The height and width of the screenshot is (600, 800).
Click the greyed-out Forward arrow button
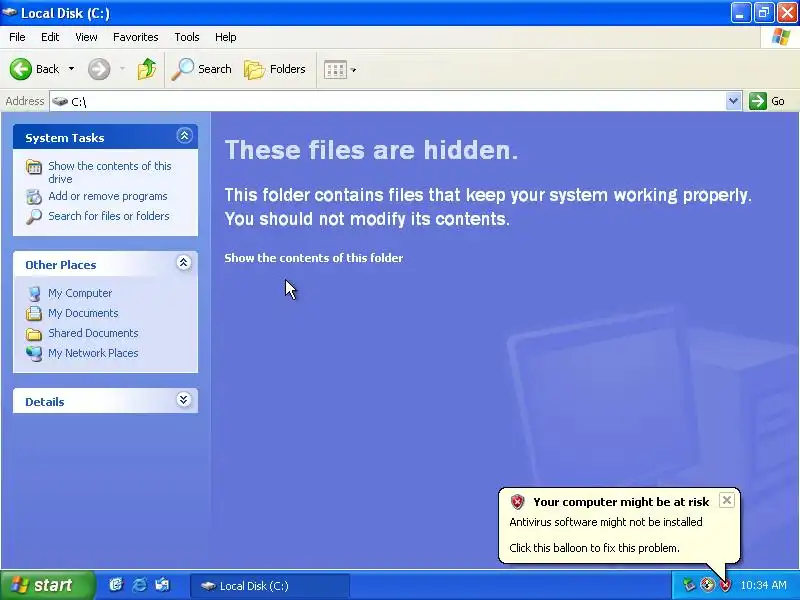pyautogui.click(x=99, y=69)
